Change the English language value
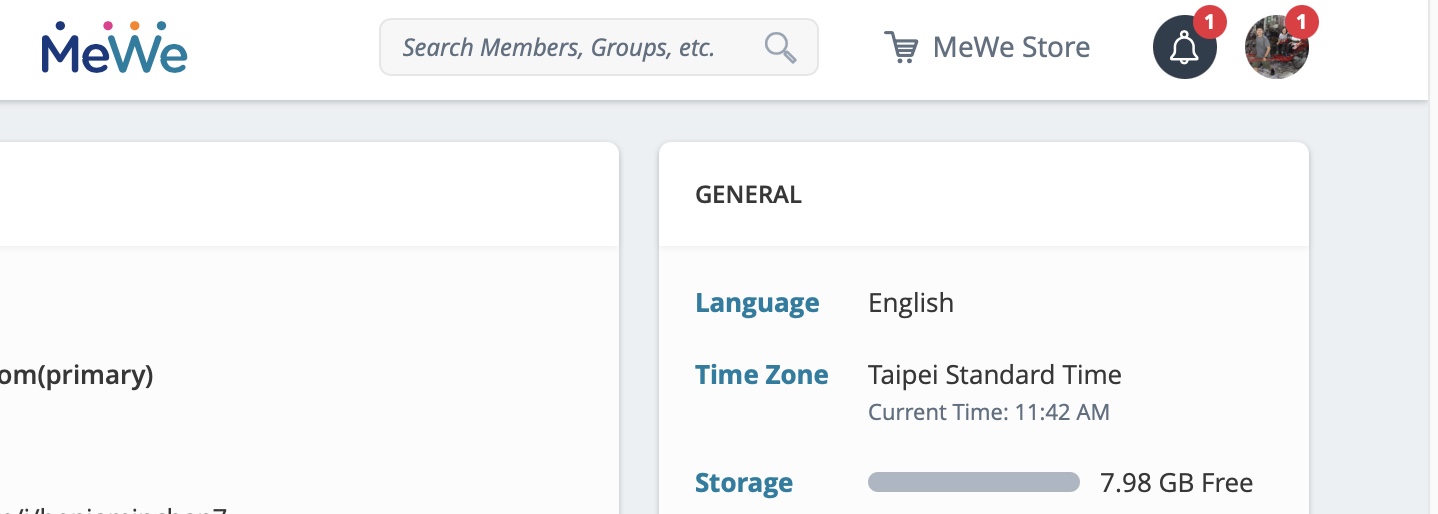Viewport: 1438px width, 514px height. pyautogui.click(x=911, y=303)
